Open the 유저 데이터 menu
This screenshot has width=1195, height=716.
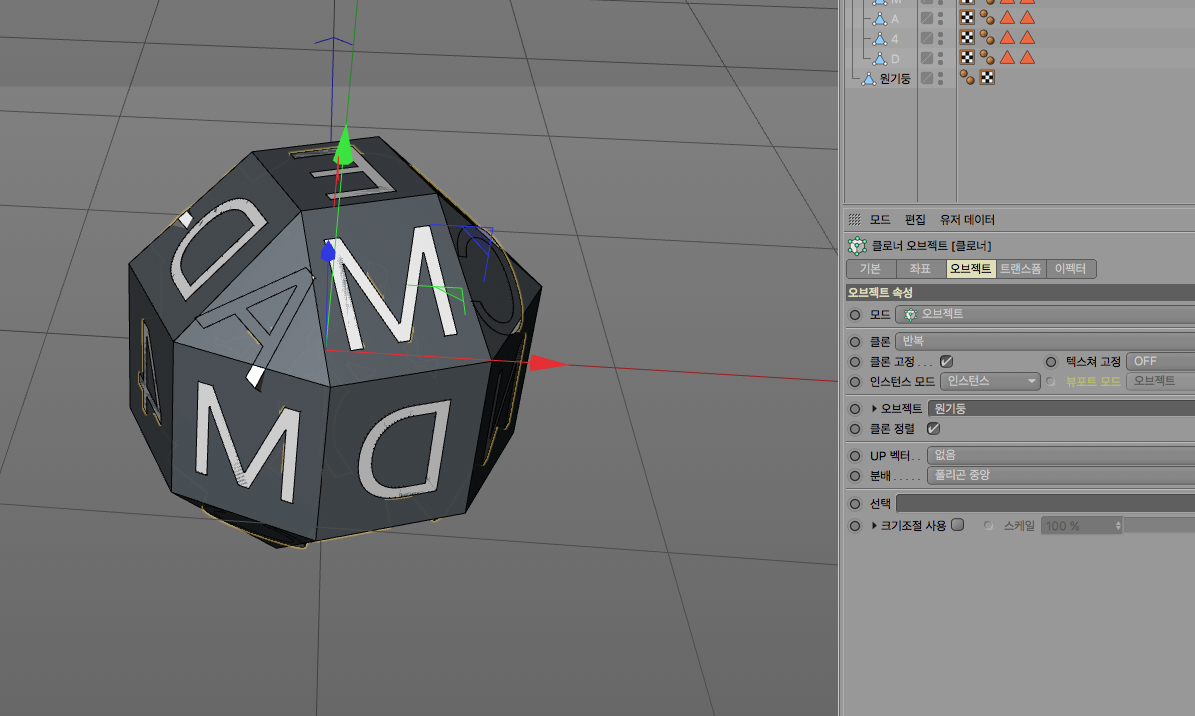[967, 220]
